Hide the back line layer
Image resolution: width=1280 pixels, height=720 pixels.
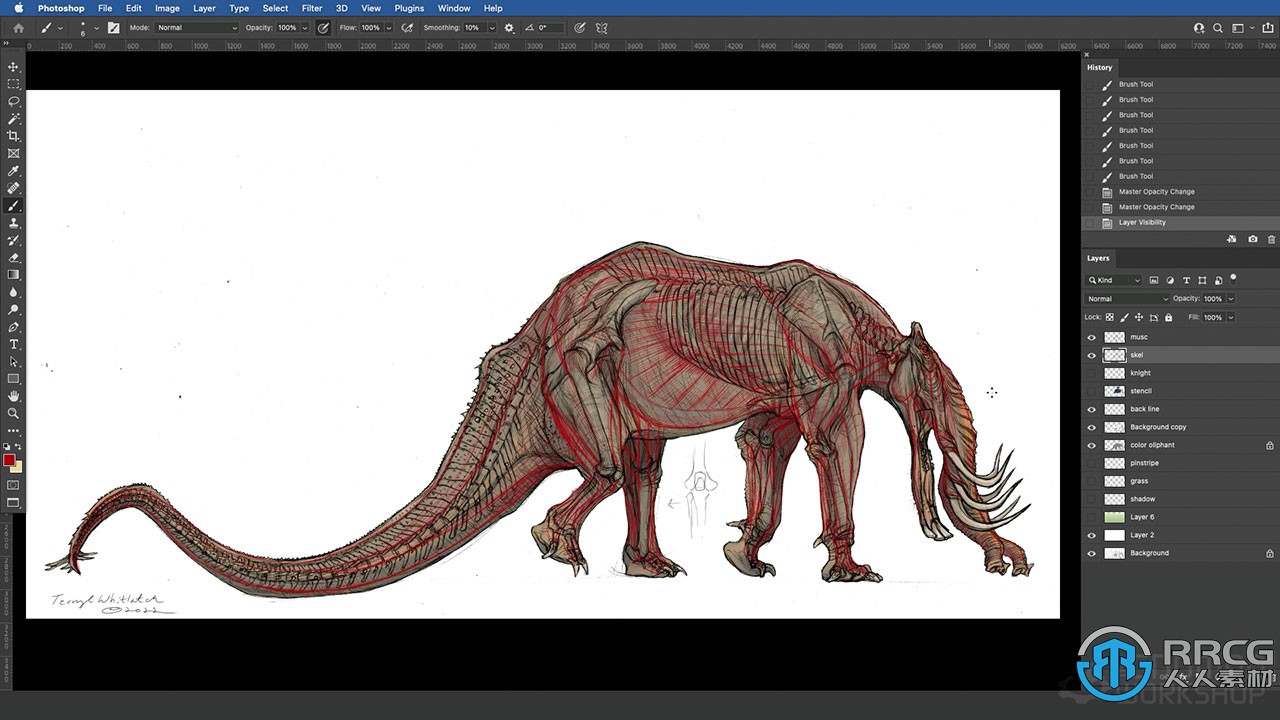click(1091, 409)
